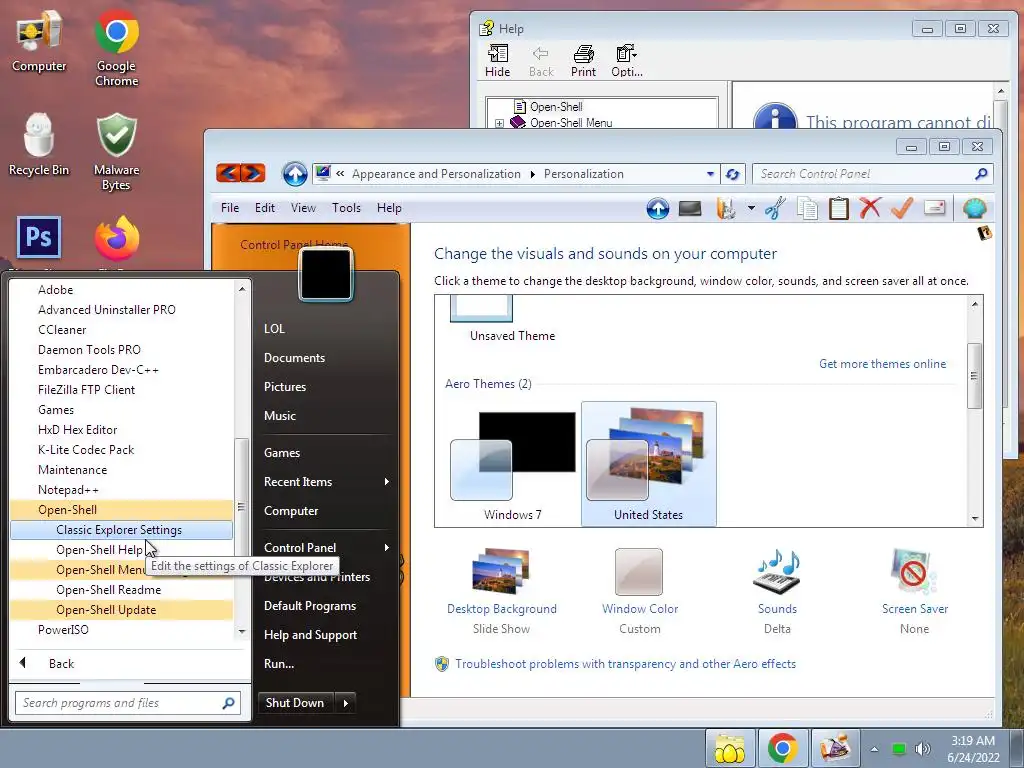Click the Options icon in Help window
The height and width of the screenshot is (768, 1024).
(x=627, y=61)
